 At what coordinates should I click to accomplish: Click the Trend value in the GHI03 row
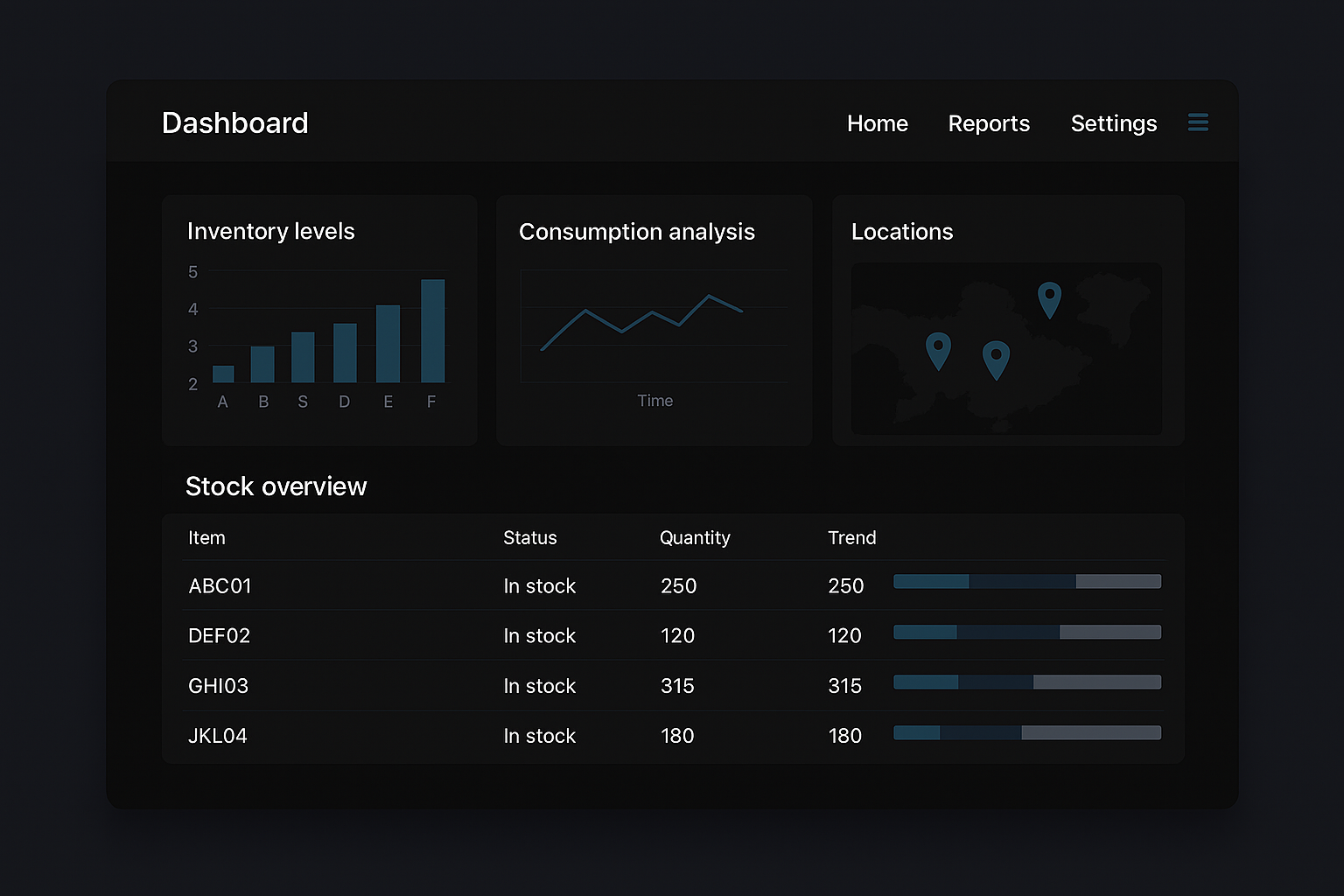(844, 686)
